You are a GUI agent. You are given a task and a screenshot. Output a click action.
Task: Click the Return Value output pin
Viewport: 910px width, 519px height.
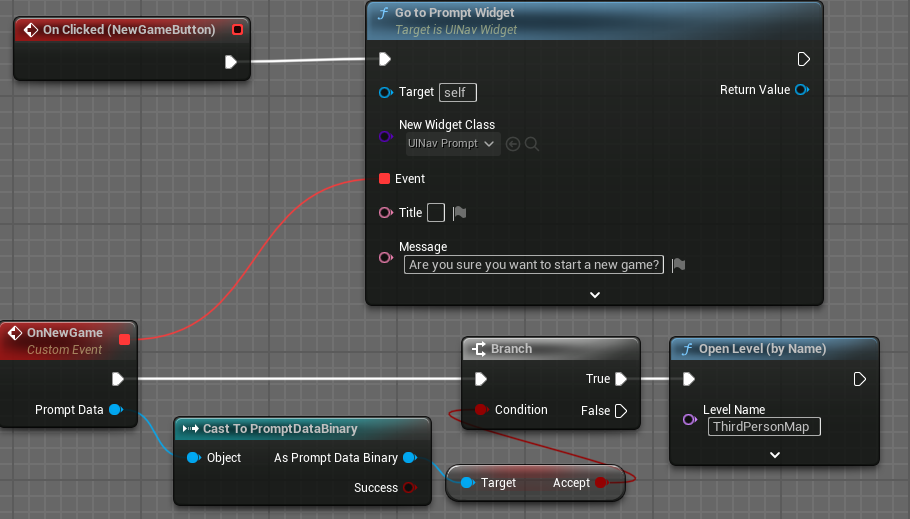pos(802,89)
